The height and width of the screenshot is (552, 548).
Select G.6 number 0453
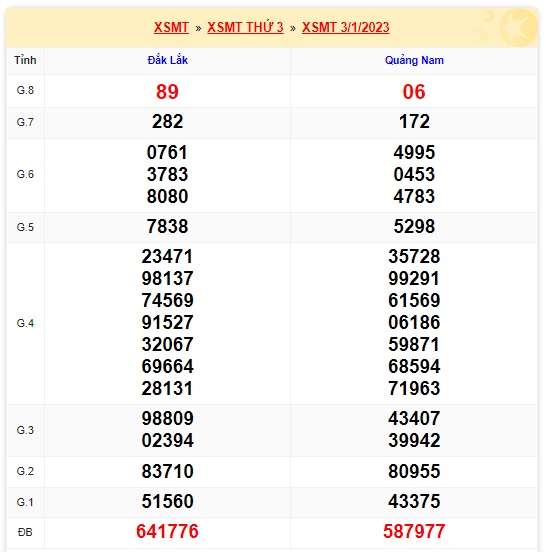coord(414,174)
